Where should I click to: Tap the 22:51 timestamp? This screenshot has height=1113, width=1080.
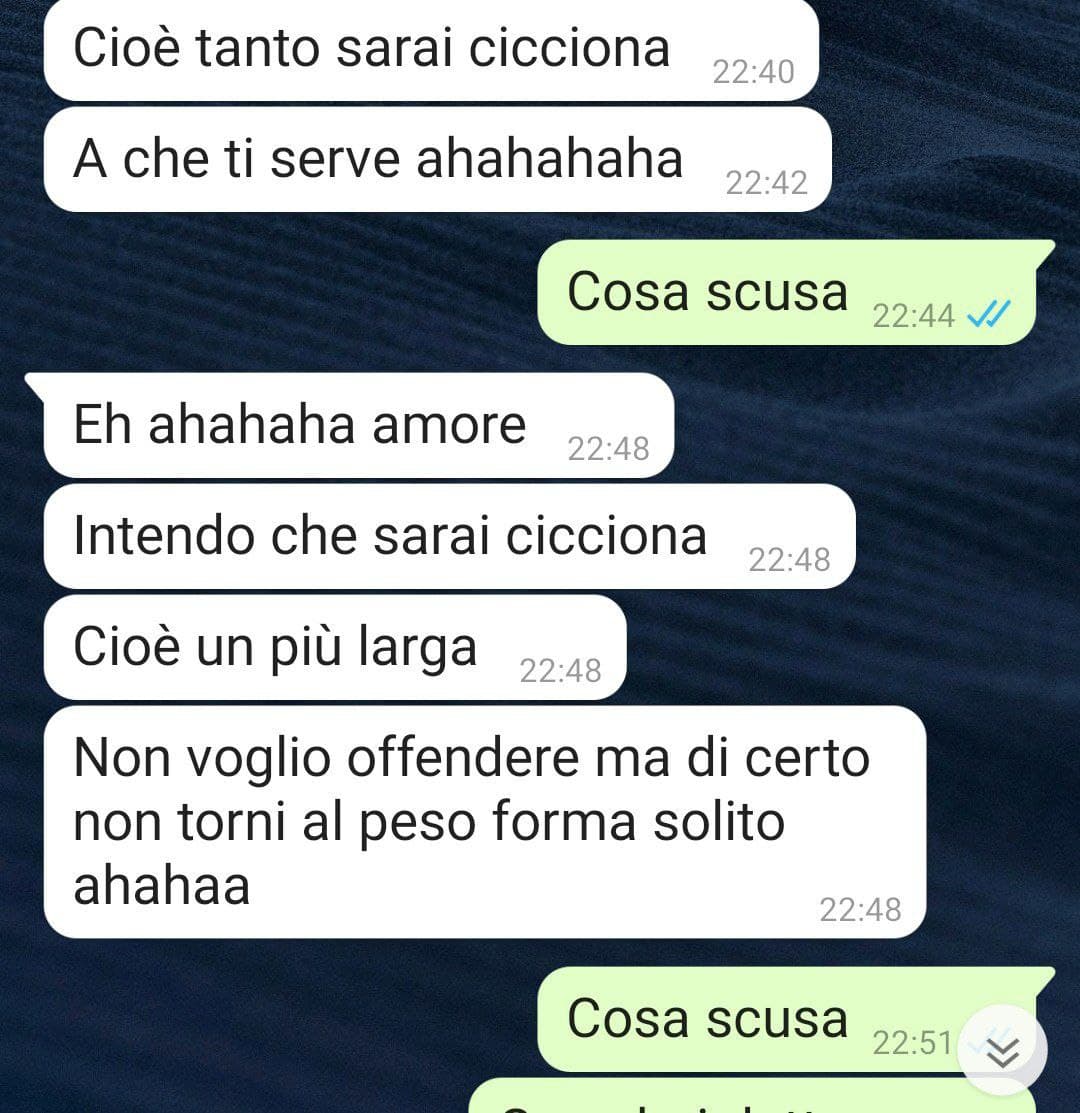(912, 1043)
